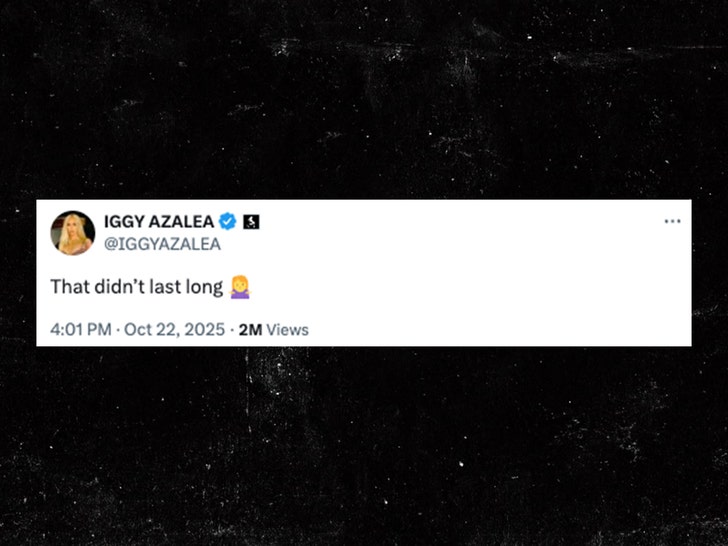Click the dot separator before 2M Views

[x=232, y=329]
